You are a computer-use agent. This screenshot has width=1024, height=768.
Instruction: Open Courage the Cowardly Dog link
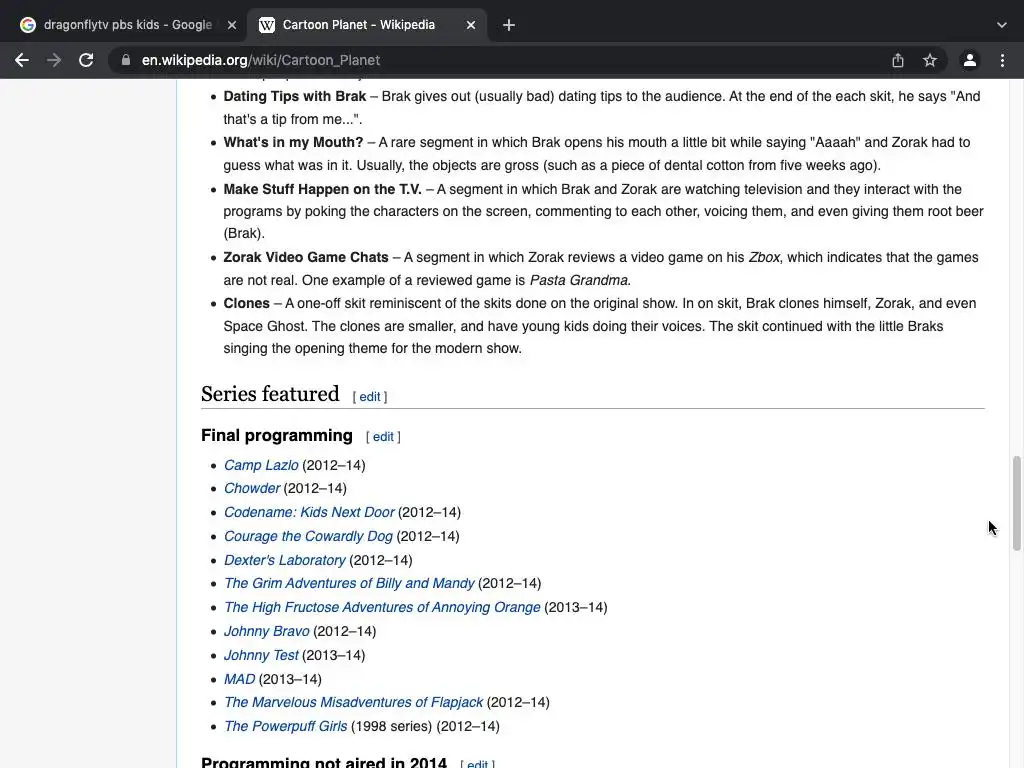coord(308,536)
